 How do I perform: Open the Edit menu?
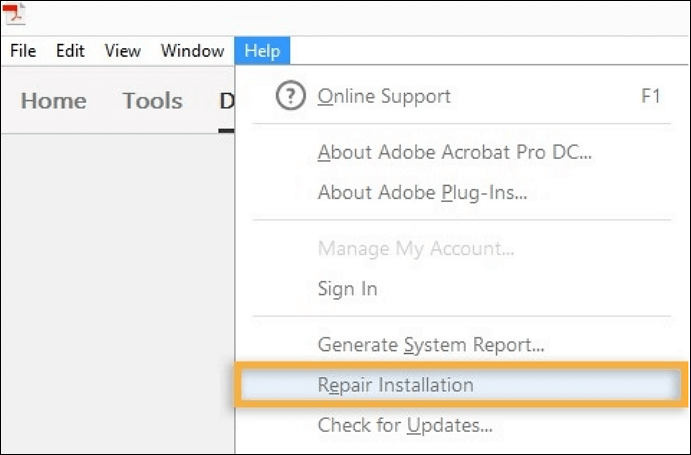click(70, 51)
